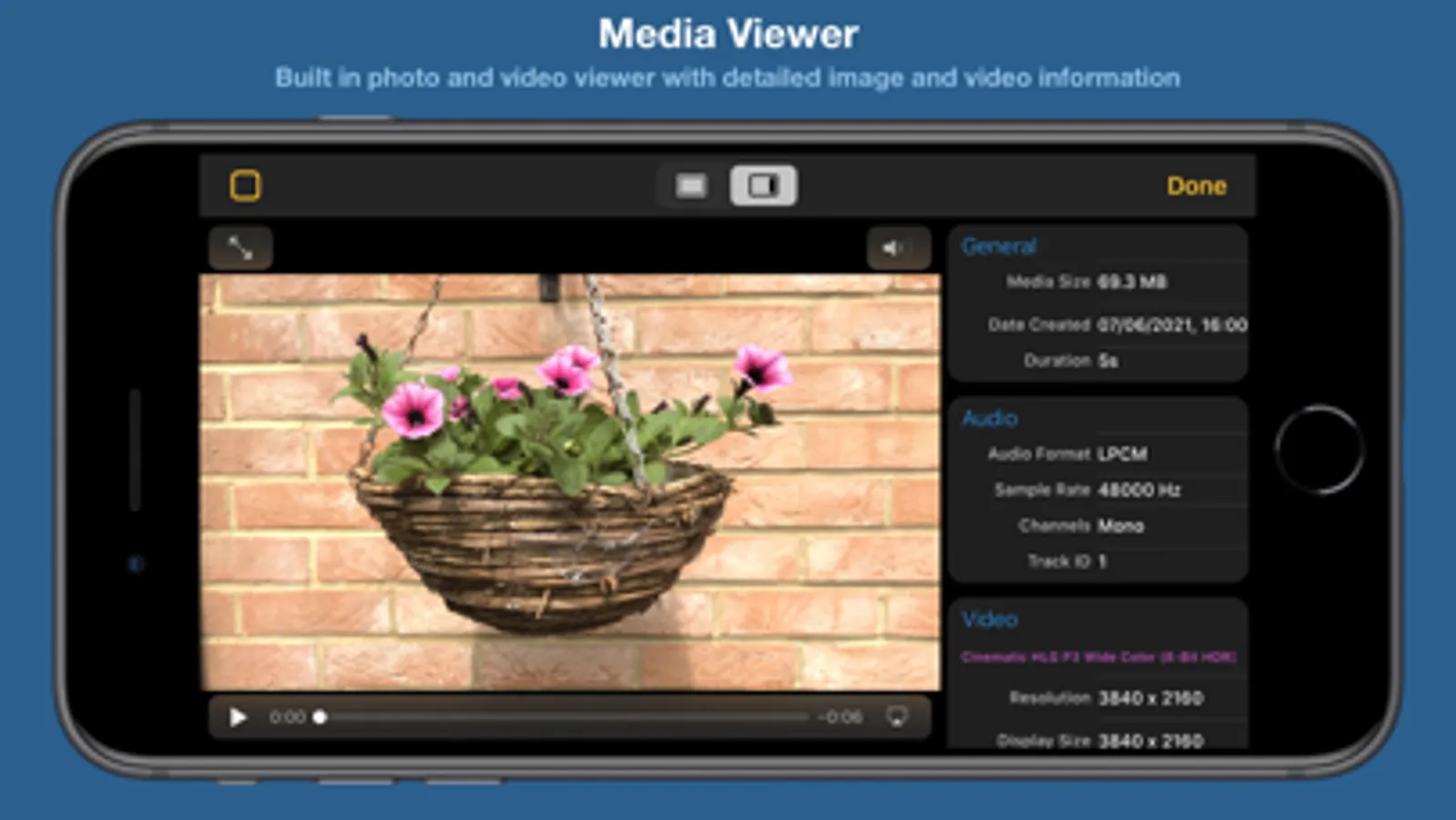Screen dimensions: 1456x820
Task: Click the Audio Format value LPCM
Action: (1122, 454)
